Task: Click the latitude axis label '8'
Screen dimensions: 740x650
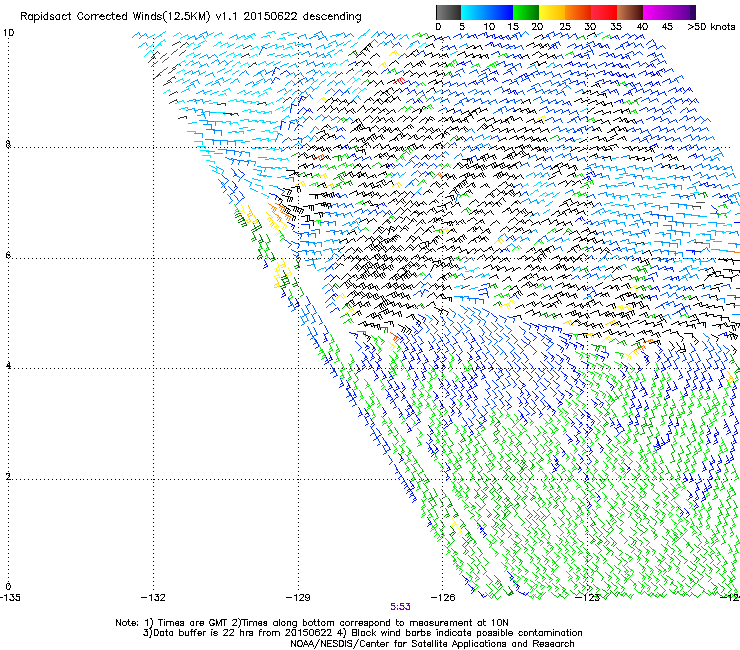Action: tap(8, 144)
